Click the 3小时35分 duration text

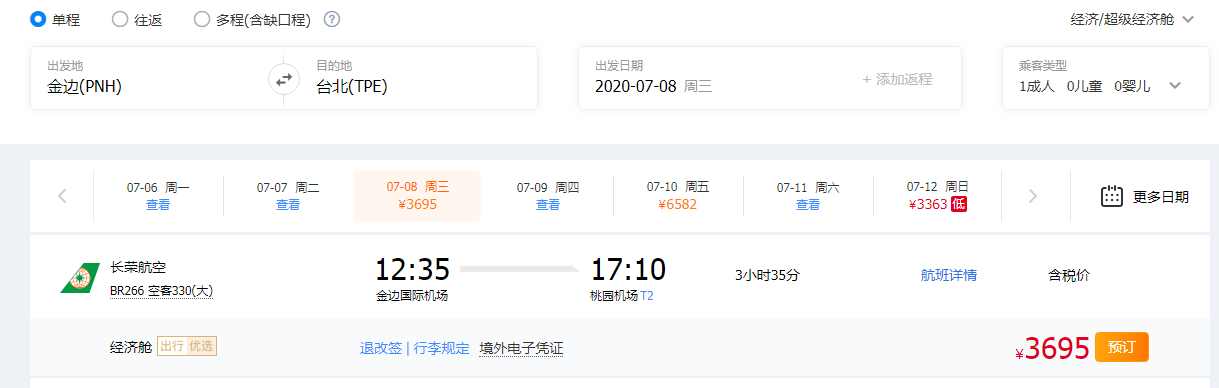click(x=768, y=275)
